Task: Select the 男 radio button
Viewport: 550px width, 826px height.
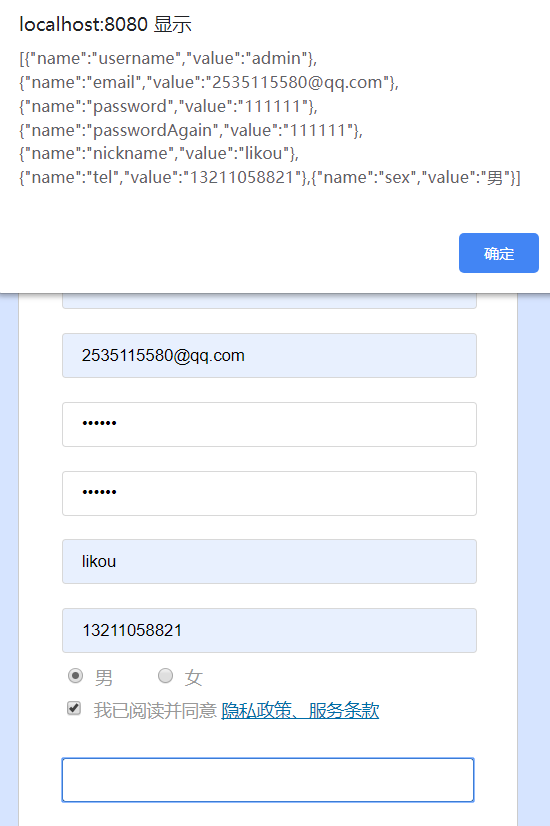Action: 75,675
